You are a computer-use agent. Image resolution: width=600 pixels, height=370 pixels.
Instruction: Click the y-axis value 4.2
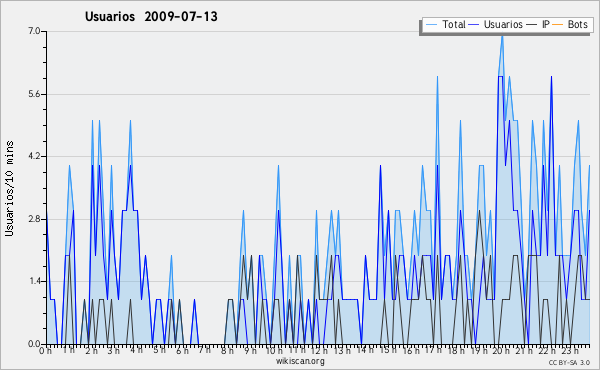point(34,156)
